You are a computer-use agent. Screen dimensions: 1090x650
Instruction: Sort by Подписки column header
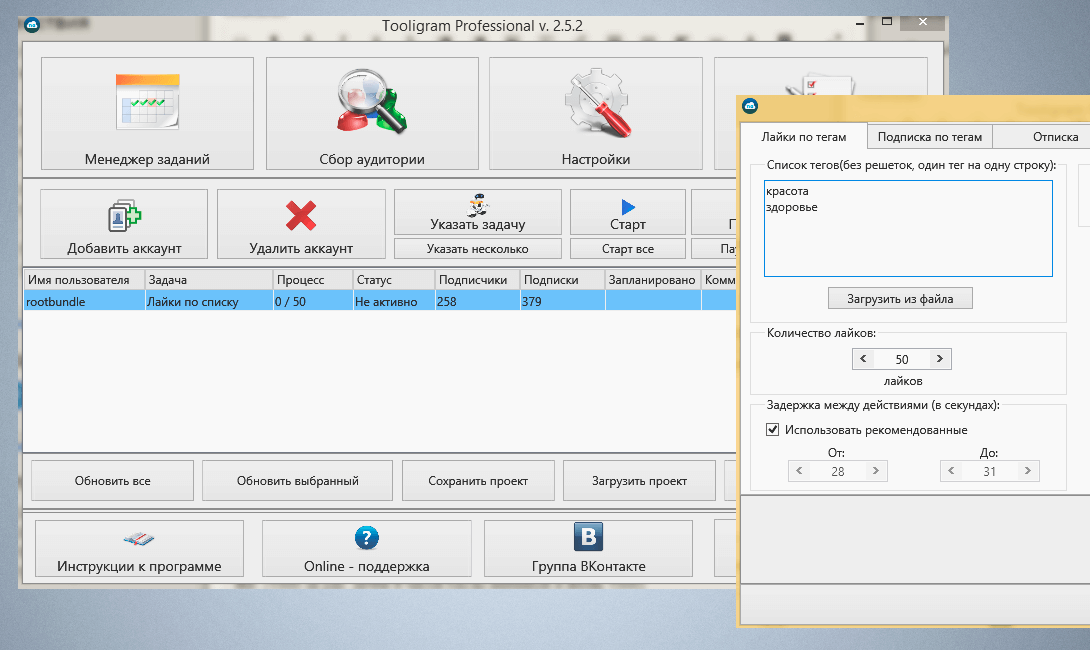click(562, 279)
